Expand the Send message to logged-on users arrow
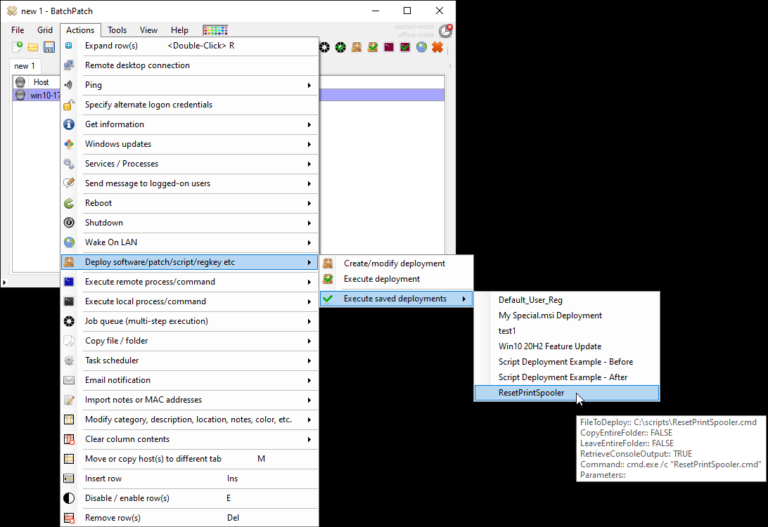 pyautogui.click(x=309, y=183)
